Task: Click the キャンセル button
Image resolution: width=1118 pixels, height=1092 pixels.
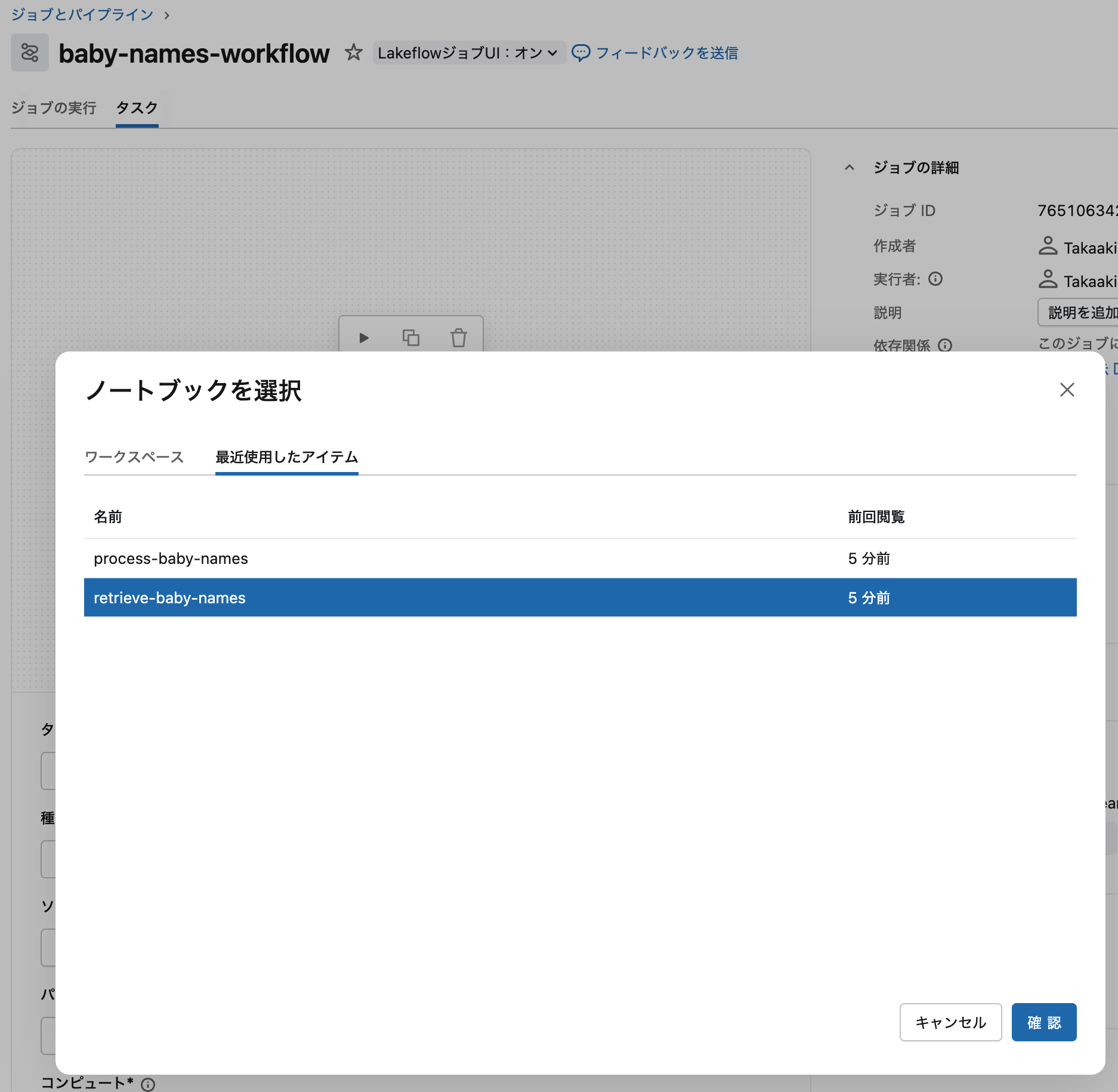Action: pyautogui.click(x=950, y=1022)
